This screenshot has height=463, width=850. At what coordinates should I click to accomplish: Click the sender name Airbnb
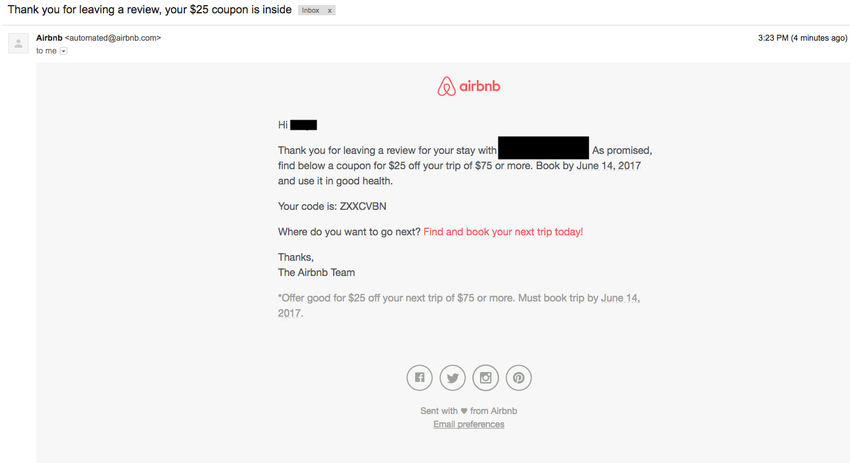[x=49, y=38]
